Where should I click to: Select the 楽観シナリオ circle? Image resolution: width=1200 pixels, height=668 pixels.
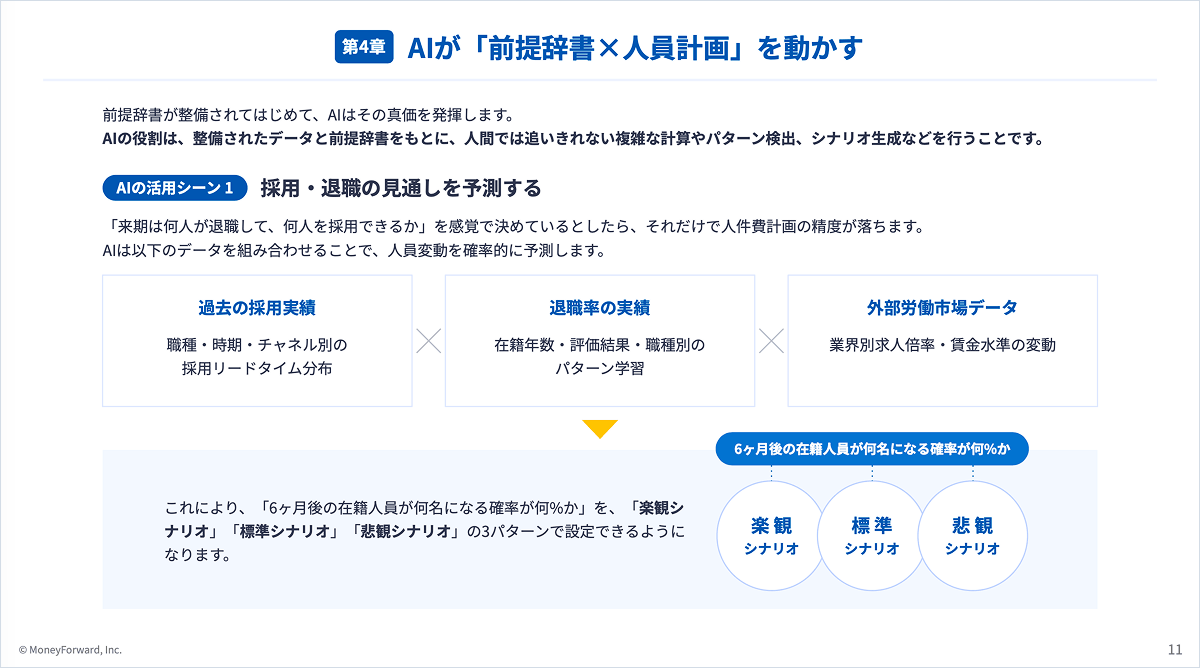(x=771, y=536)
